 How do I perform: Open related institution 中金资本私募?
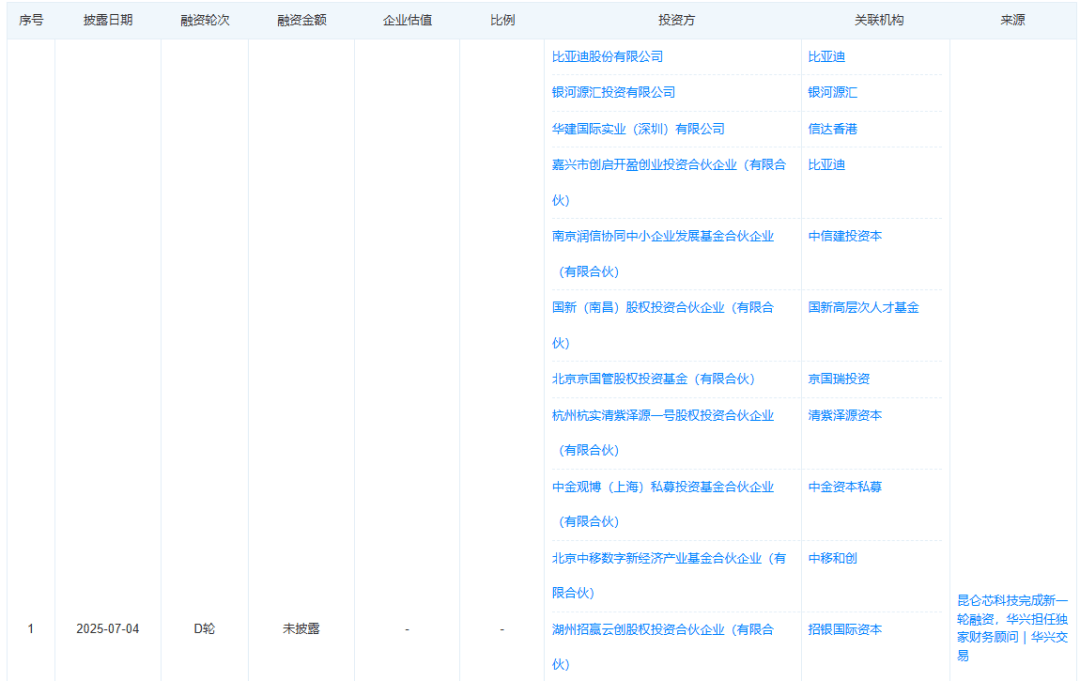click(x=845, y=487)
